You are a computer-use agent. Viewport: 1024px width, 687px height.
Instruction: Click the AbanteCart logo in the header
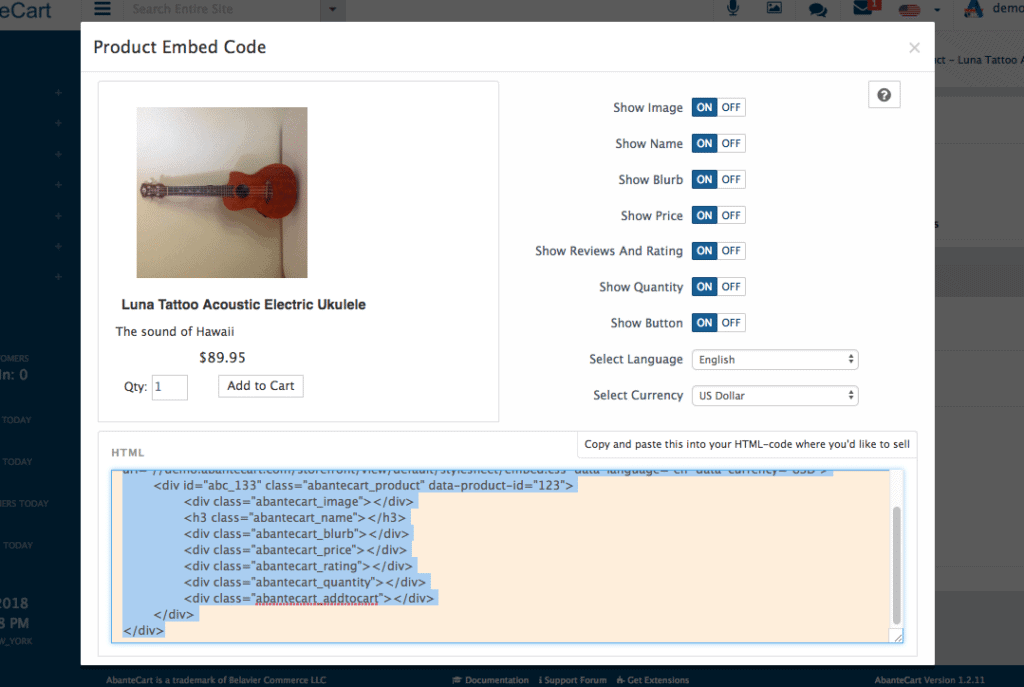coord(25,9)
